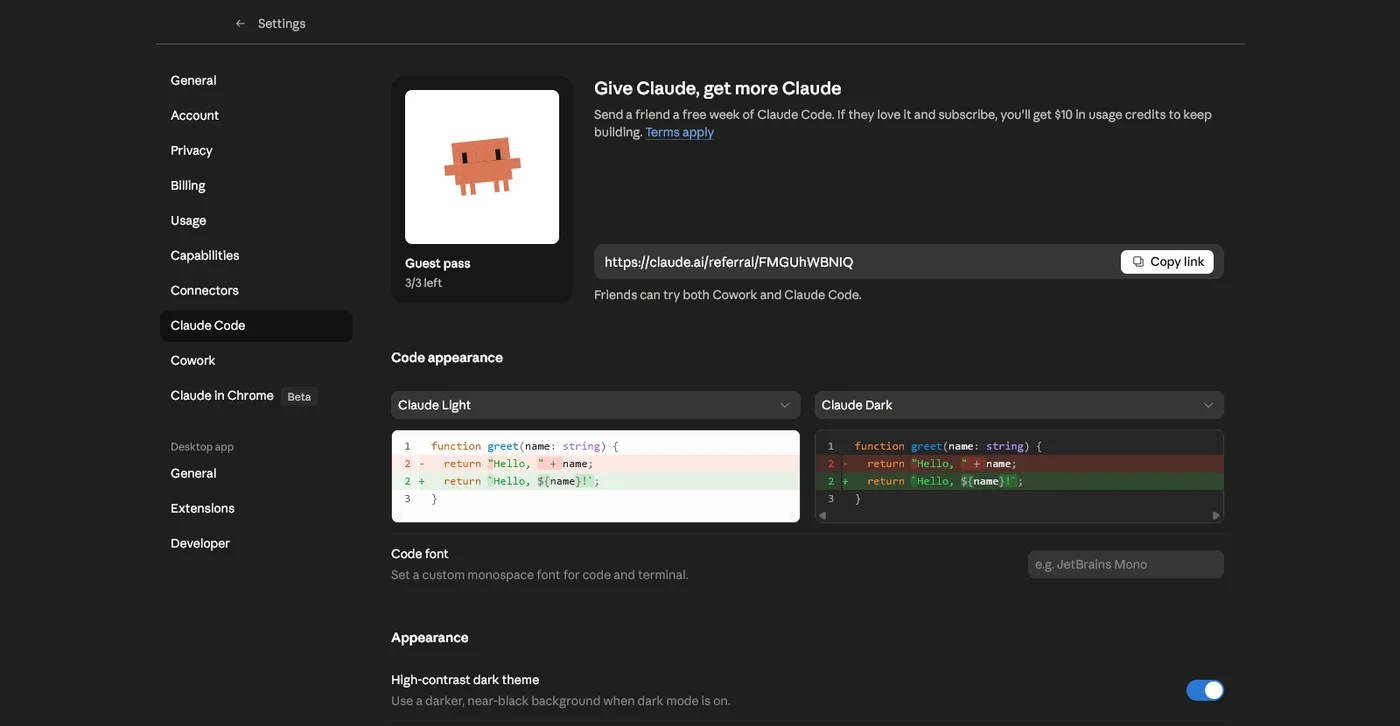Click the Beta badge next to Chrome

(299, 396)
